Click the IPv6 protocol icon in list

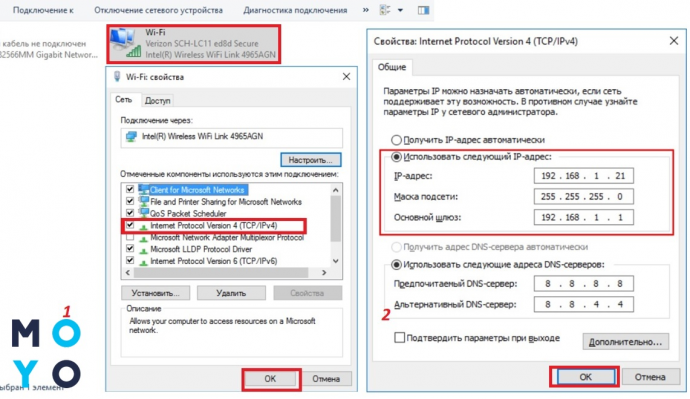coord(143,262)
